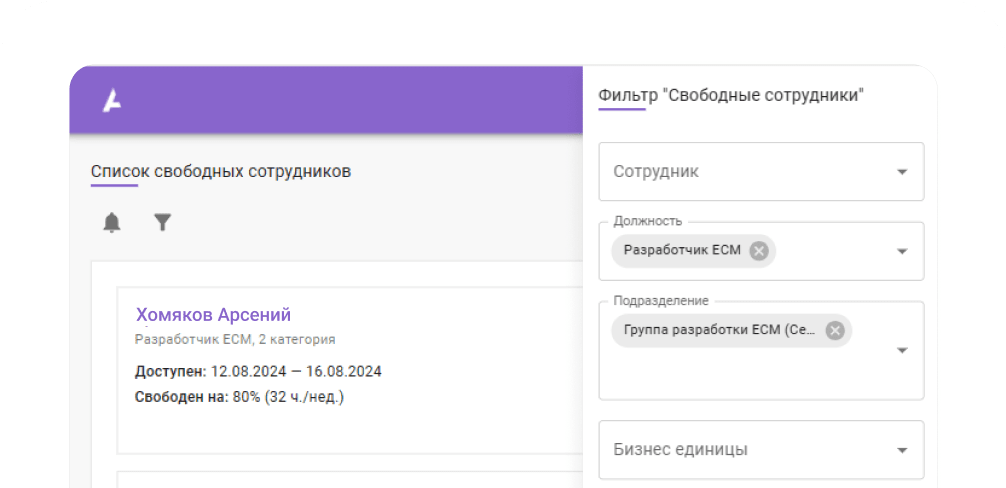Screen dimensions: 1006x488
Task: Click the Фильтр "Свободные сотрудники" panel title
Action: [x=731, y=96]
